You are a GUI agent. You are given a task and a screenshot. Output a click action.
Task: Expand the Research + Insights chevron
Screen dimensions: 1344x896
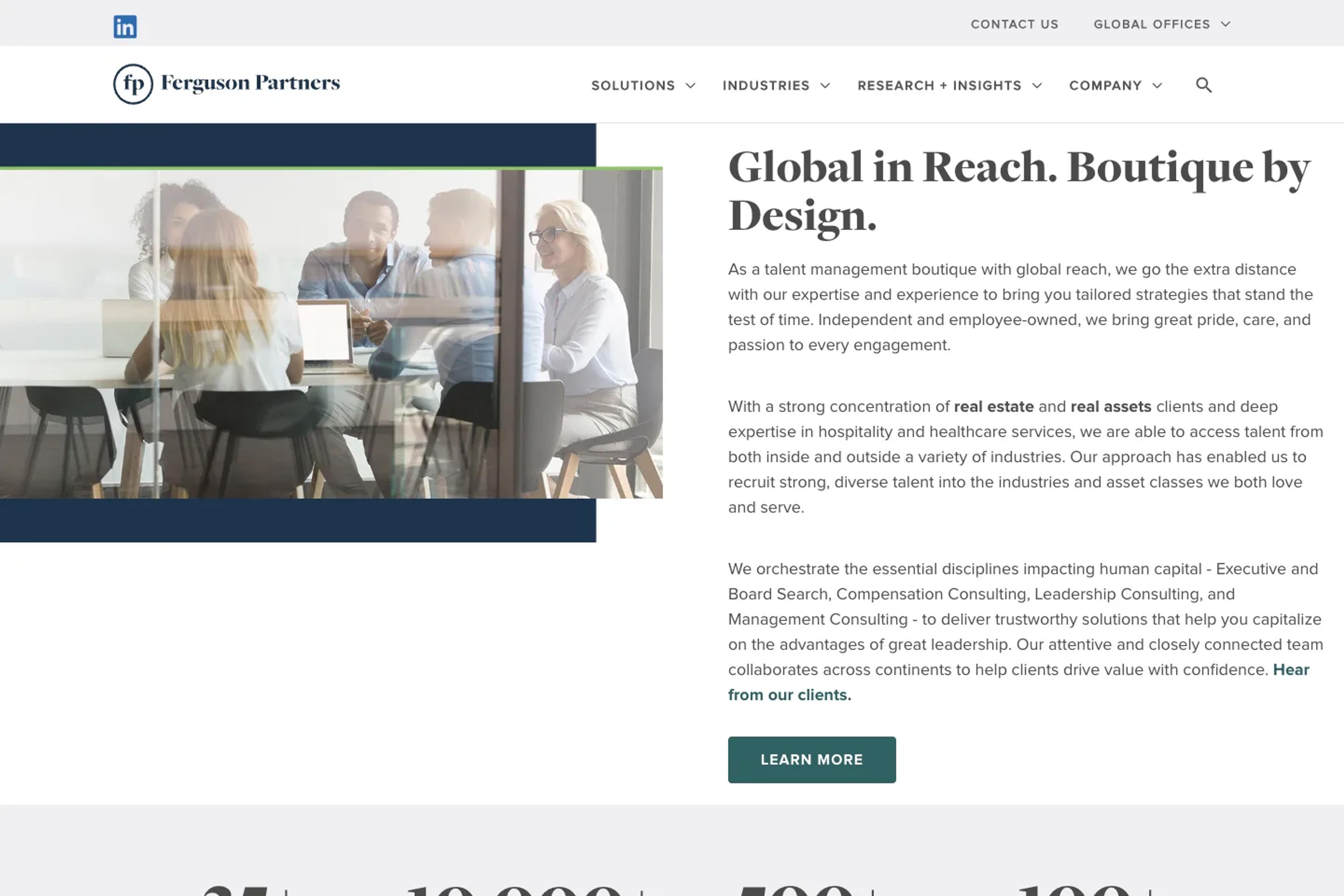1037,86
